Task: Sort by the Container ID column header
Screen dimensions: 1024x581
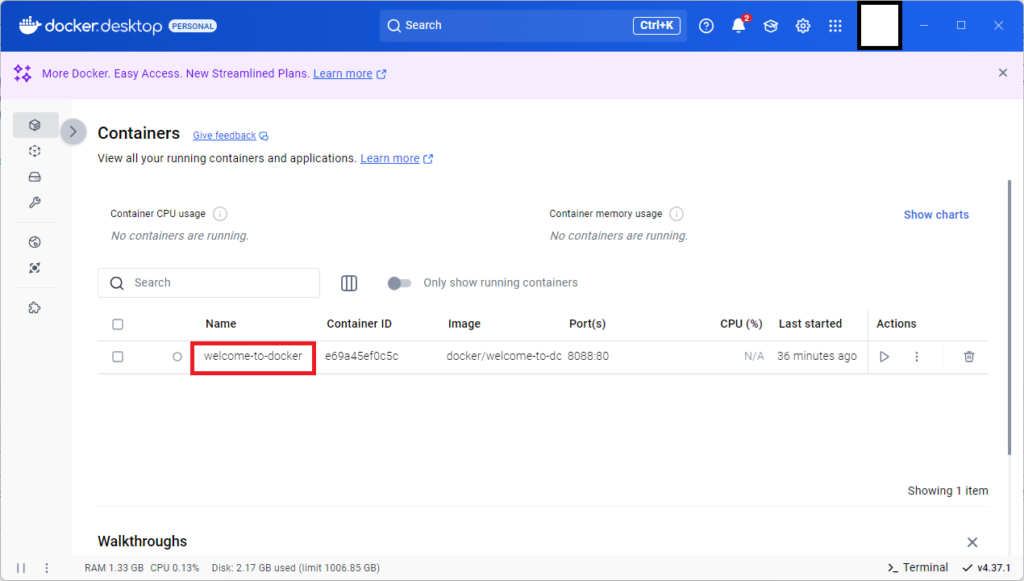Action: coord(359,324)
